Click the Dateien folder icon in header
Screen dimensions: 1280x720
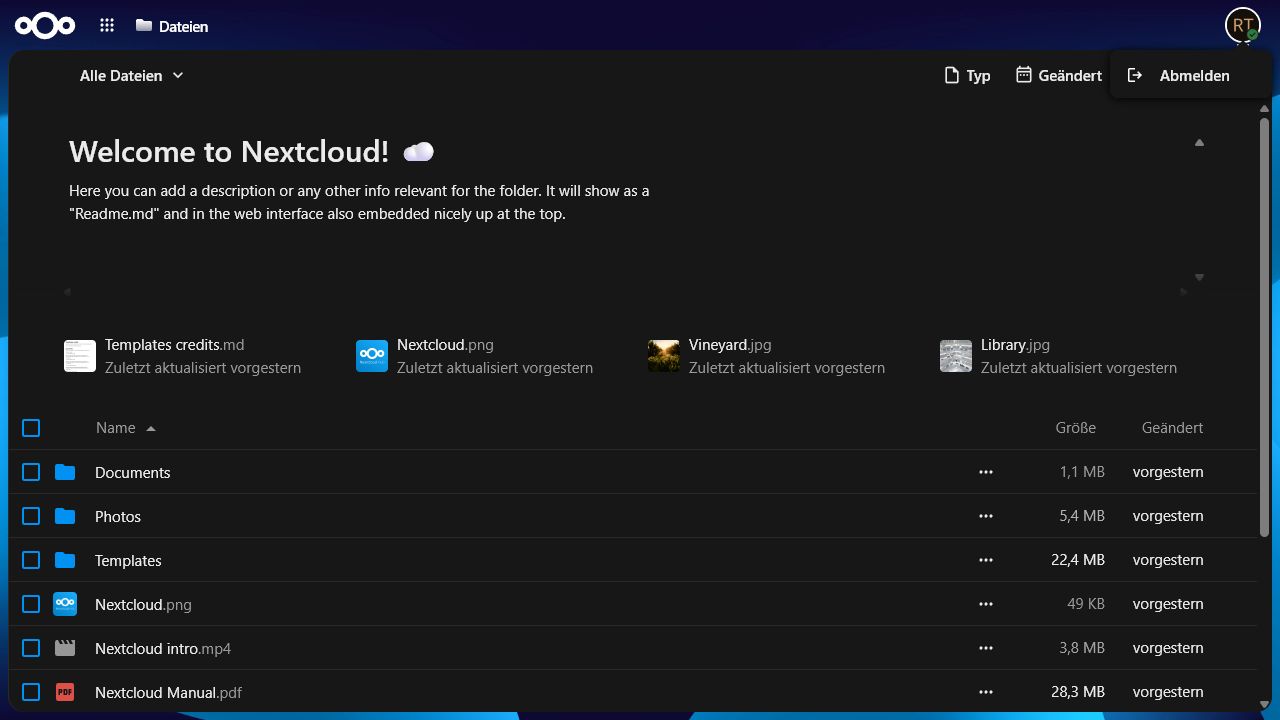(144, 26)
